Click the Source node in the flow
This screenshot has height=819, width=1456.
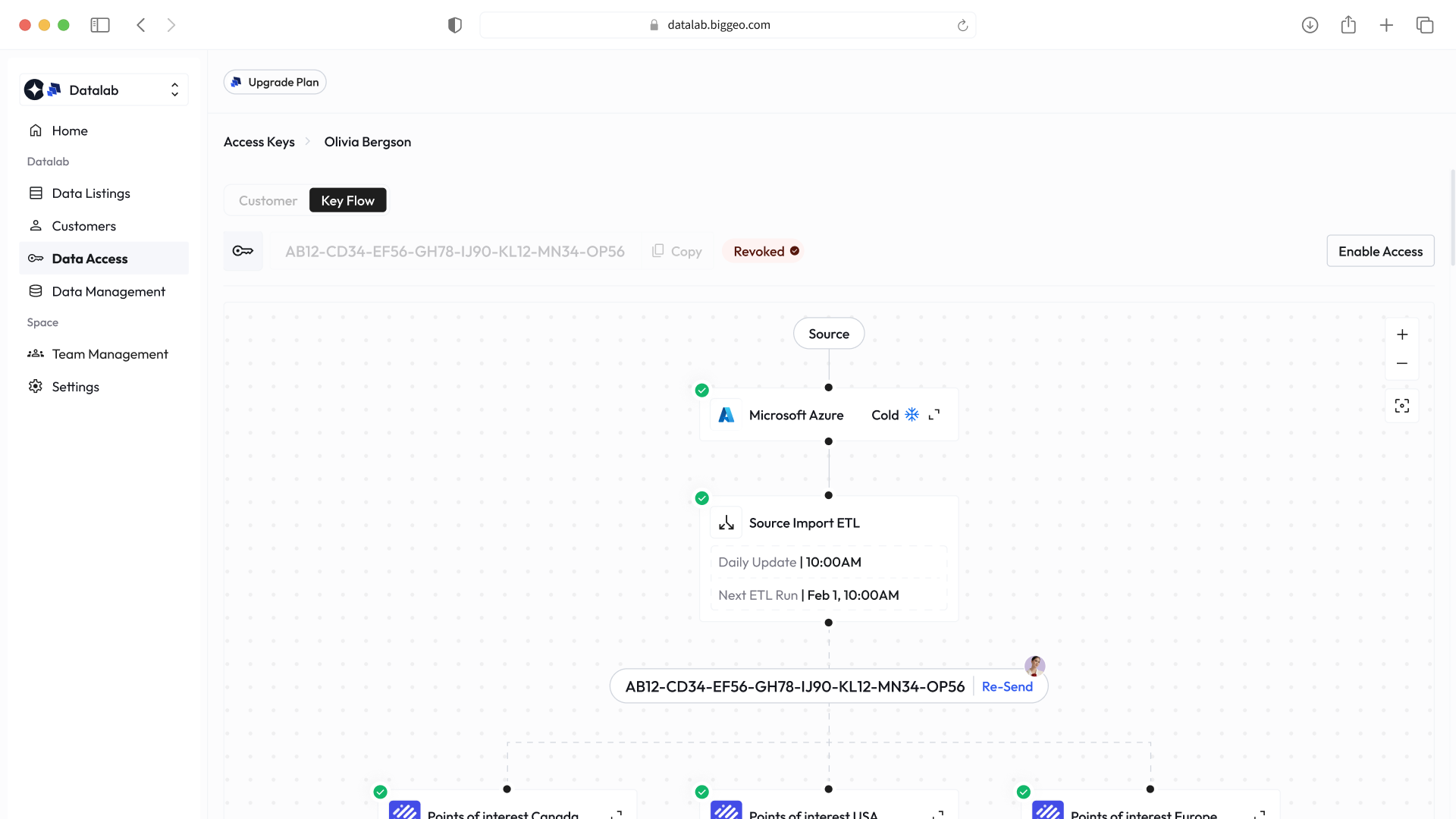point(829,334)
